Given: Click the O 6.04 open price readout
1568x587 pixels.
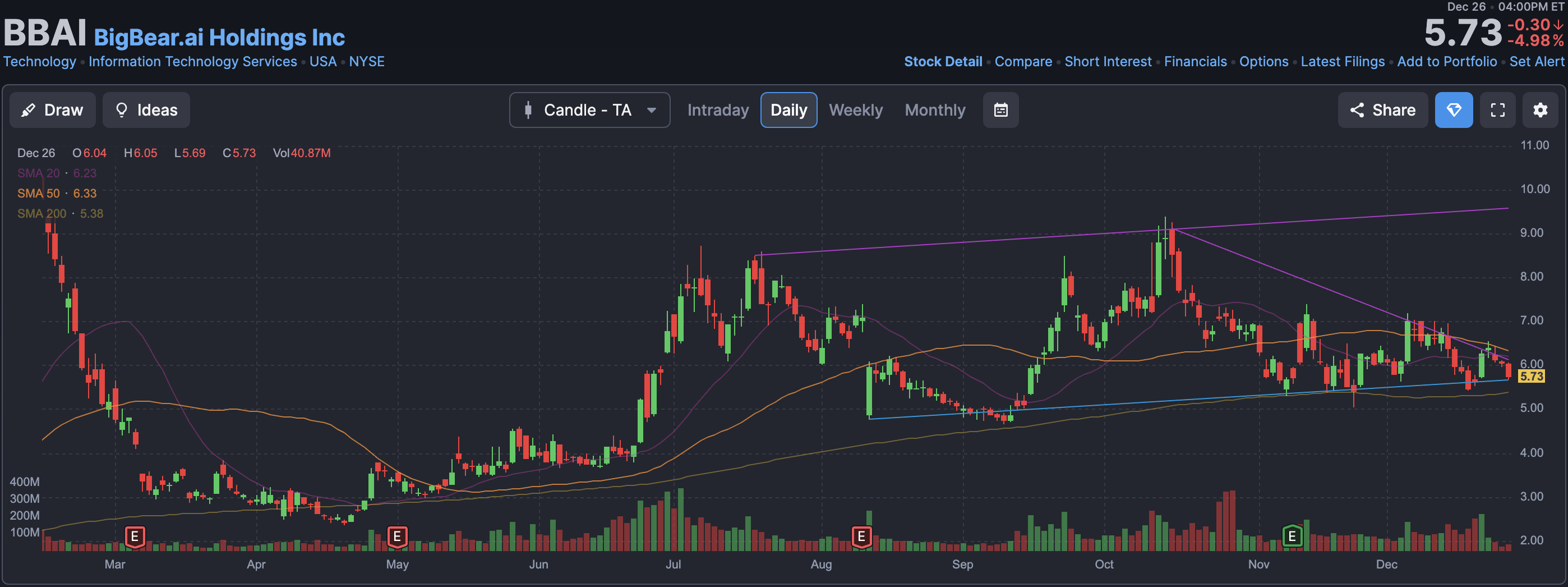Looking at the screenshot, I should [90, 153].
